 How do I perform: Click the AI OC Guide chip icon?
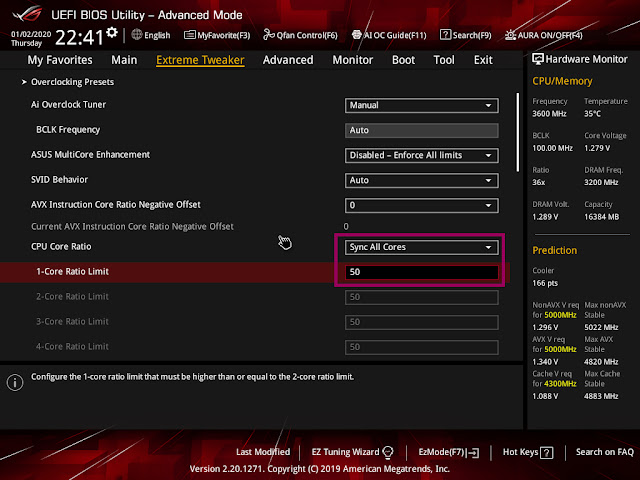356,35
